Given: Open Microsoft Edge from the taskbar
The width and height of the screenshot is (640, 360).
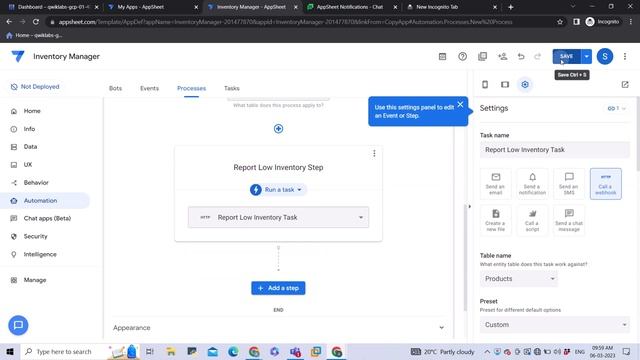Looking at the screenshot, I should 233,351.
